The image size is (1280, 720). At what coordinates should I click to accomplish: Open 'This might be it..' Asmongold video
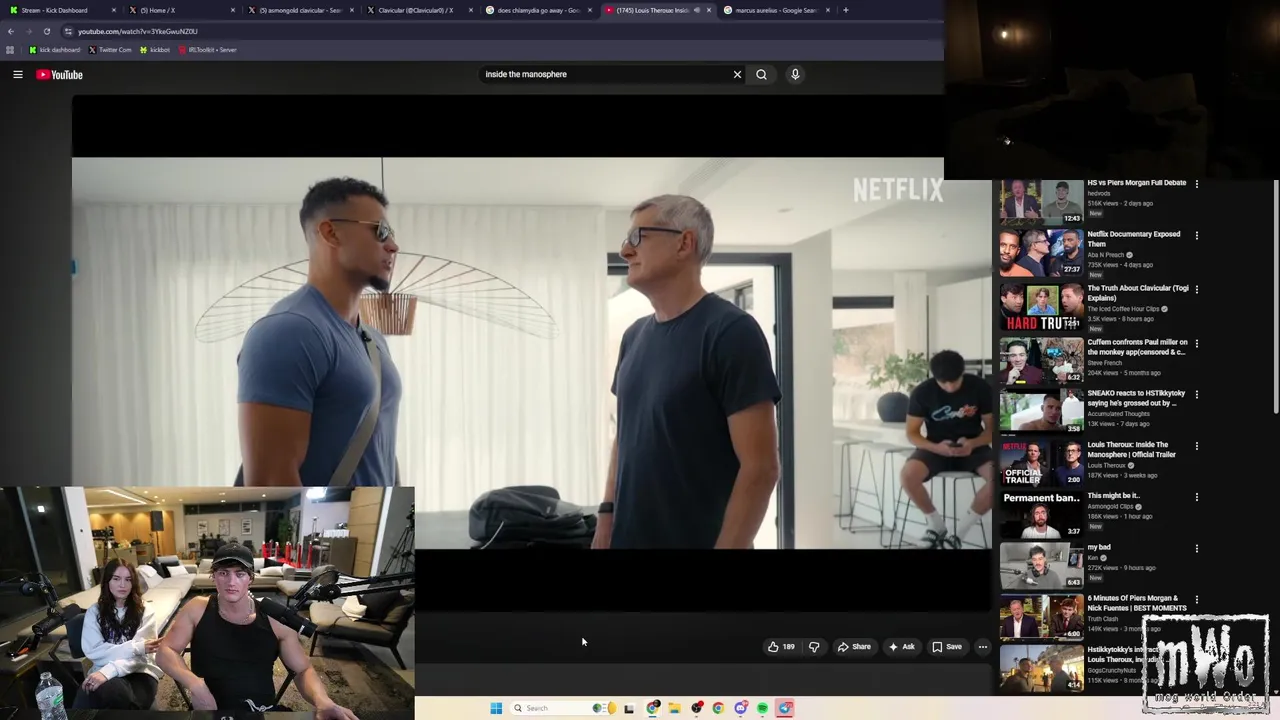tap(1113, 495)
